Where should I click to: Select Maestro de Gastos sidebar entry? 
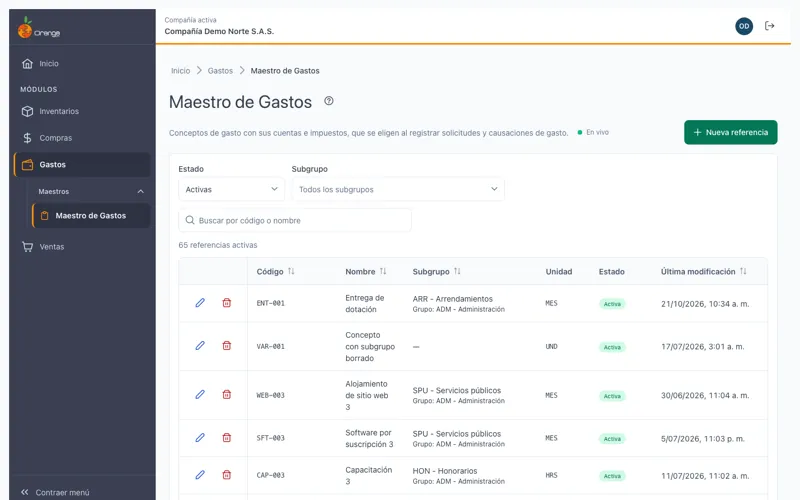click(x=91, y=216)
